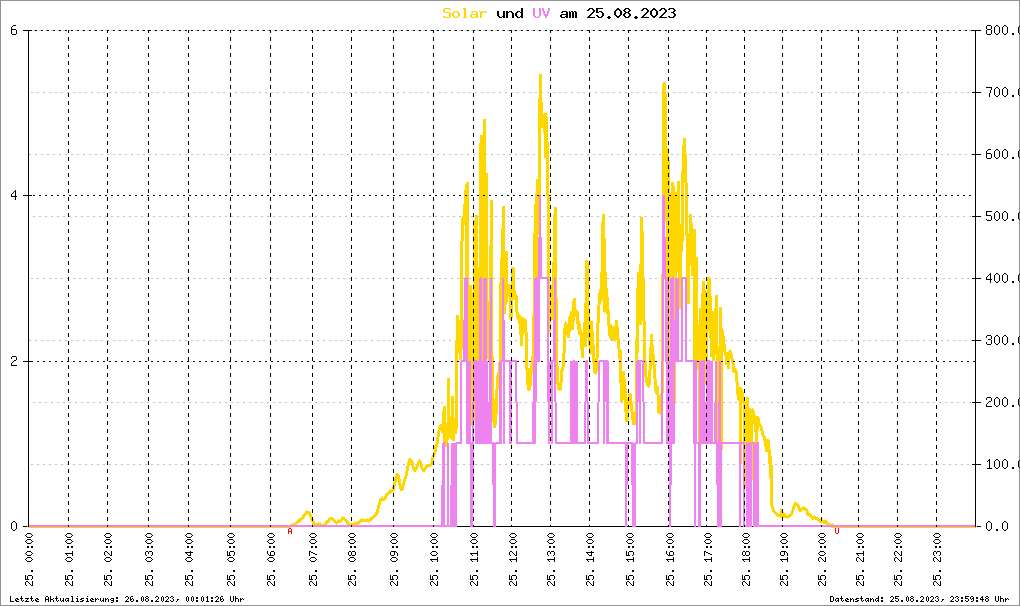Select time label "25. 04:00"
The height and width of the screenshot is (606, 1020).
tap(189, 560)
